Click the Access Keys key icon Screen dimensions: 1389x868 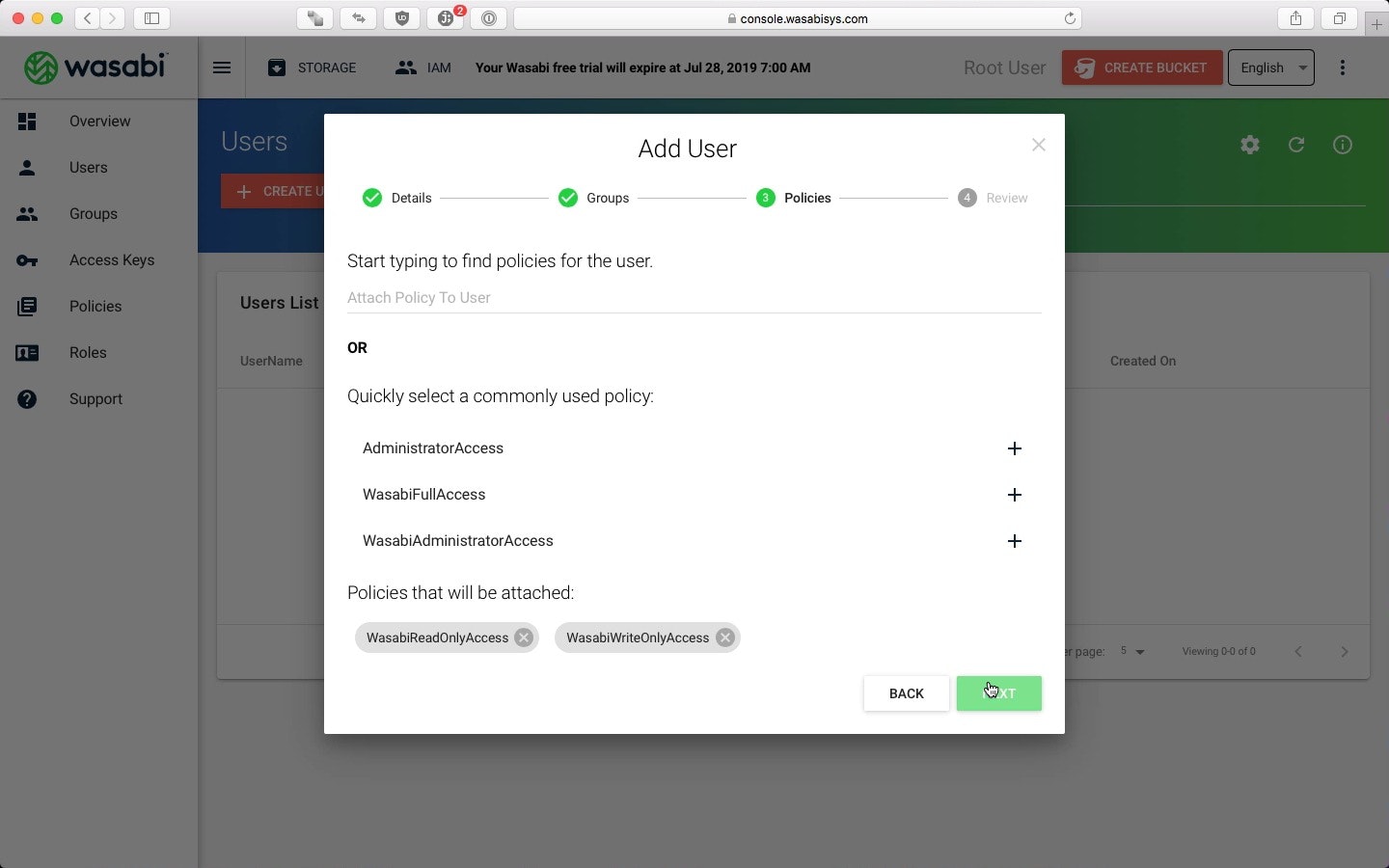(x=27, y=260)
